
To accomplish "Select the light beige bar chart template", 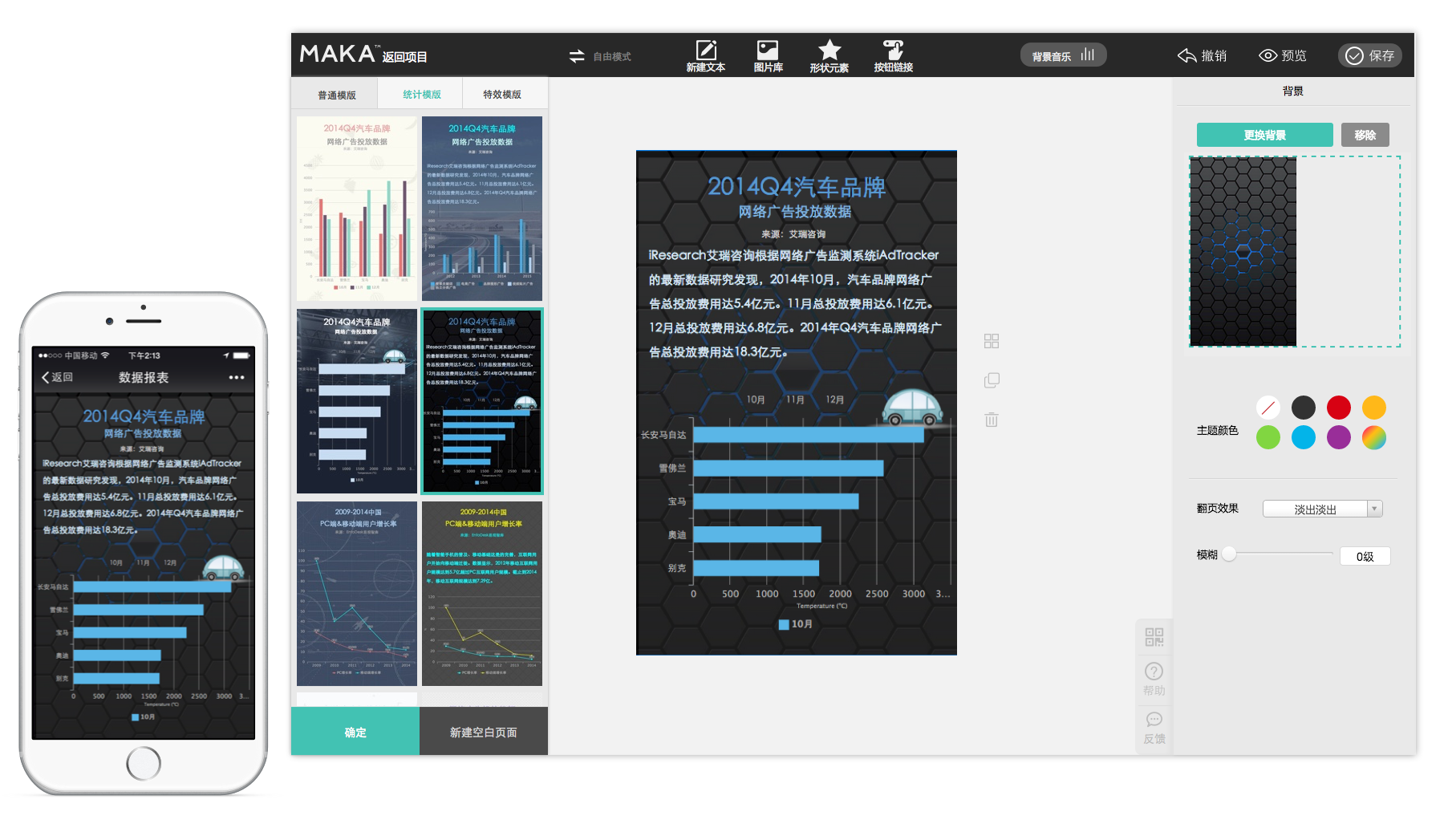I will click(x=357, y=209).
